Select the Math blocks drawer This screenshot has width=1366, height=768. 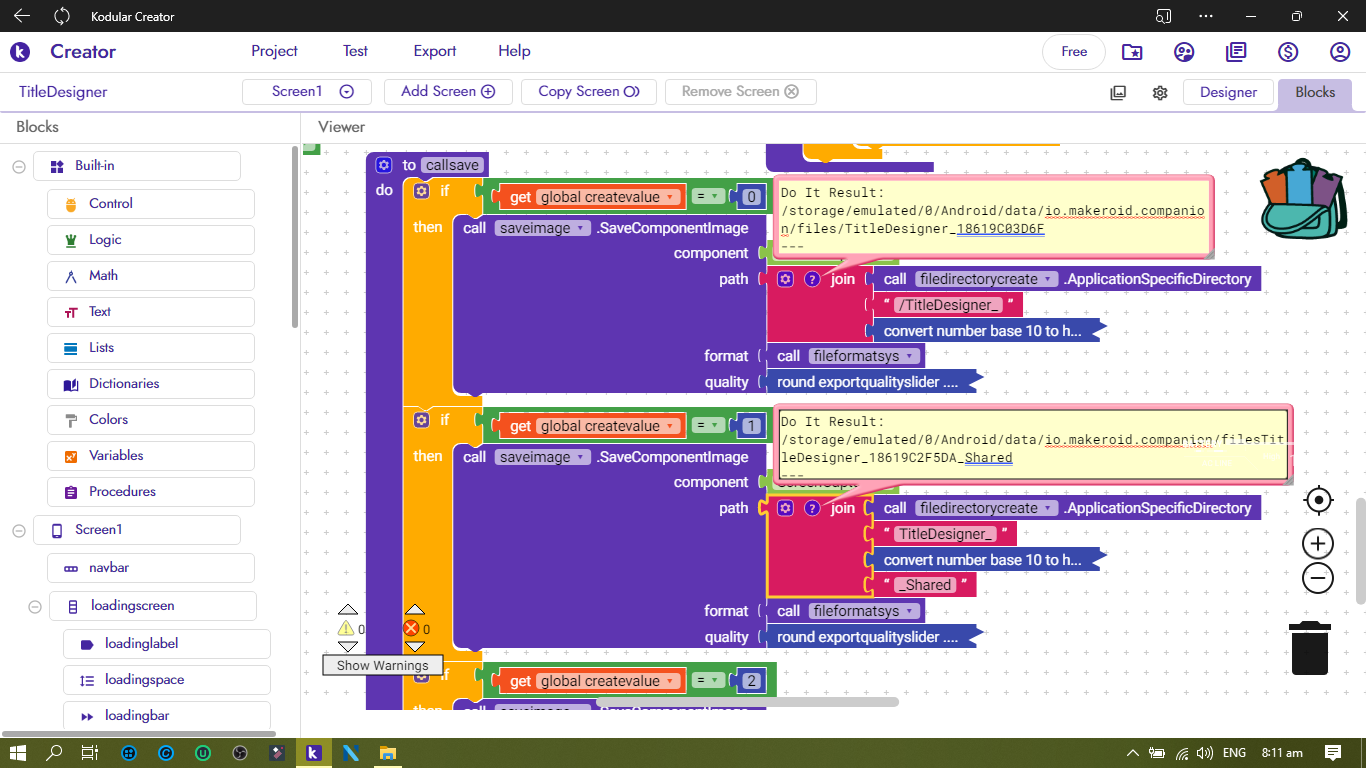pos(151,276)
